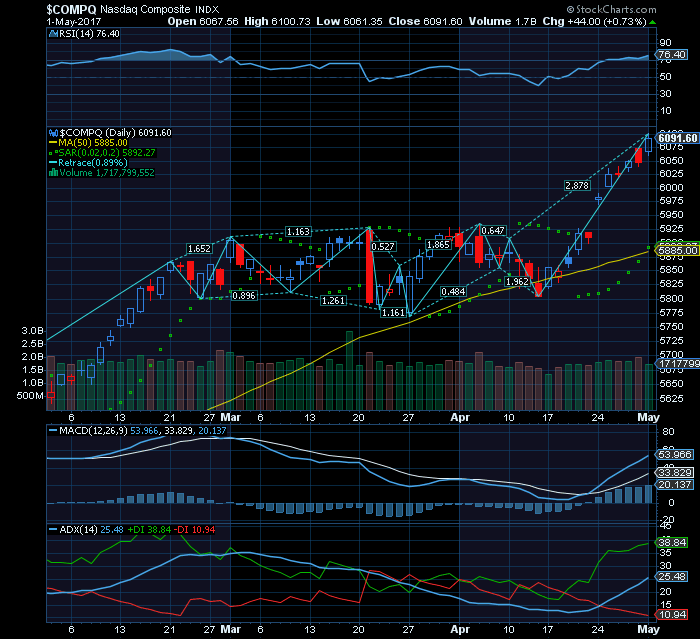Click the Volume 1.7B header value
700x639 pixels.
502,21
